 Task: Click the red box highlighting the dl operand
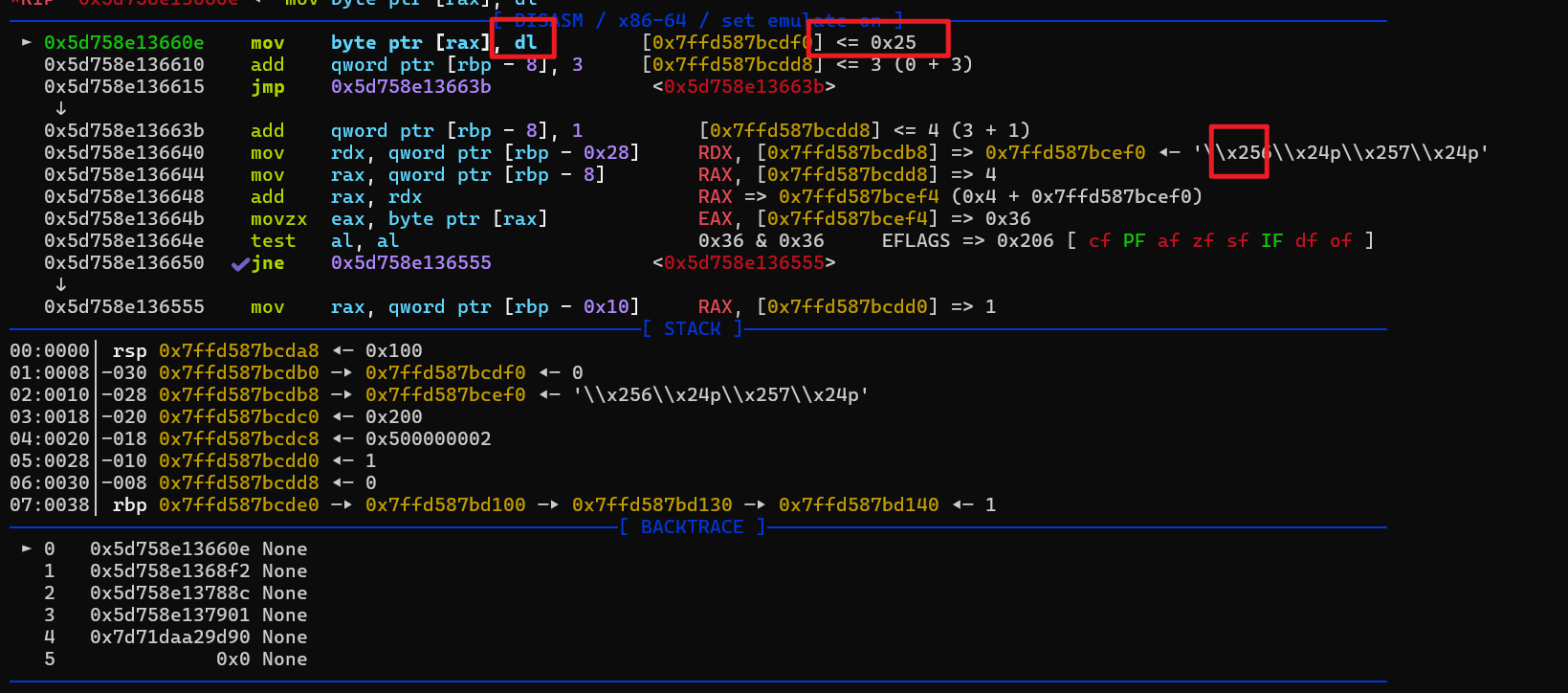click(522, 38)
